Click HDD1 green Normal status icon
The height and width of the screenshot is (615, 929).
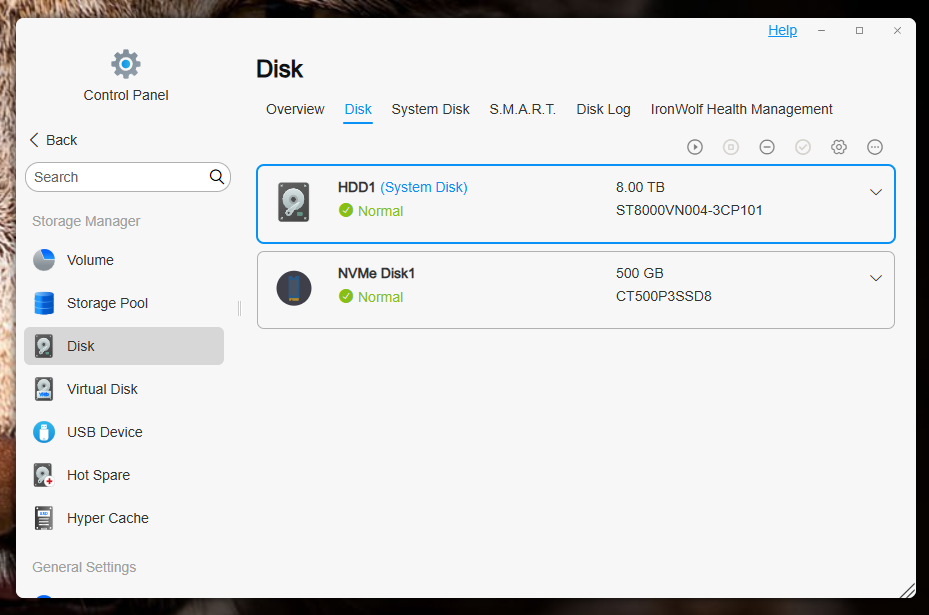pyautogui.click(x=346, y=210)
